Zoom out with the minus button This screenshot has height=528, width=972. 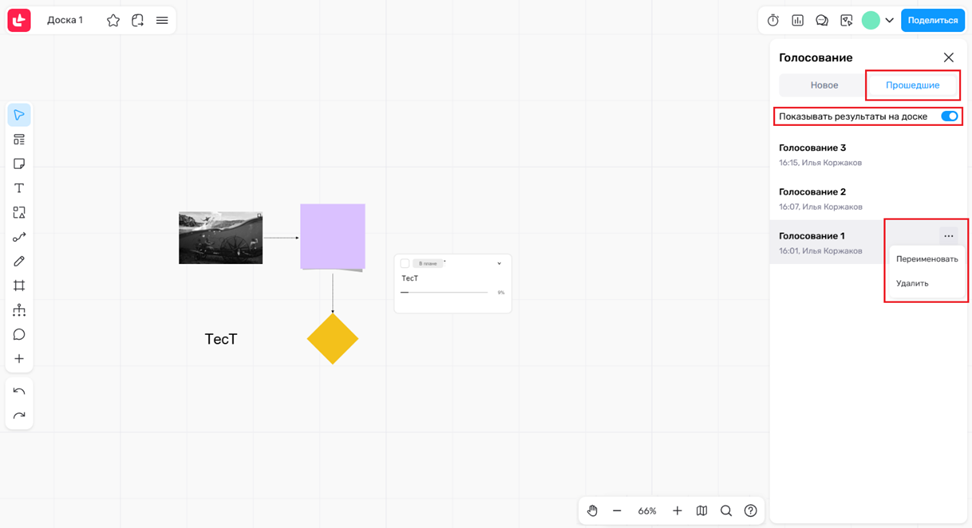click(617, 511)
